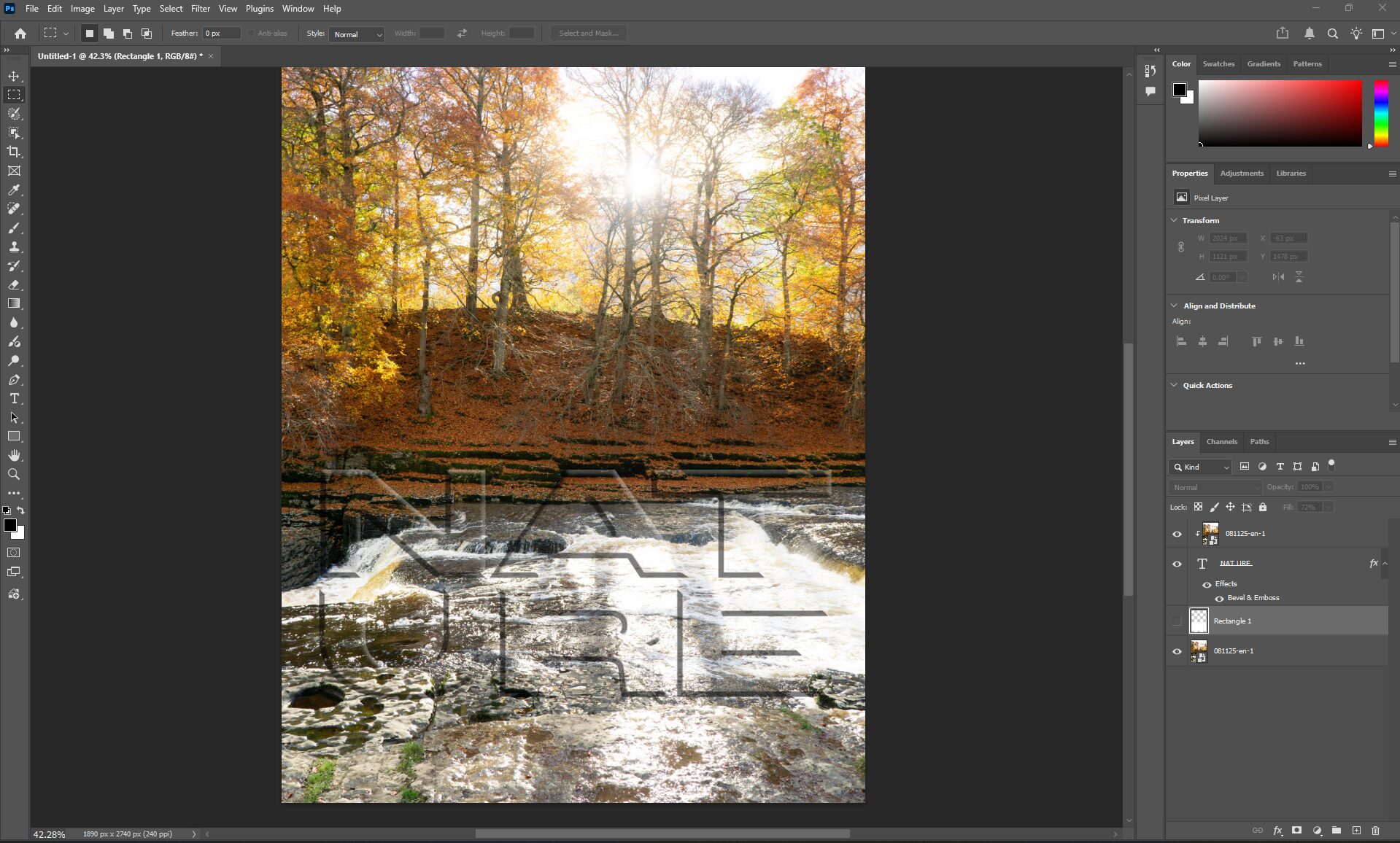Create a new layer with plus icon

tap(1356, 830)
